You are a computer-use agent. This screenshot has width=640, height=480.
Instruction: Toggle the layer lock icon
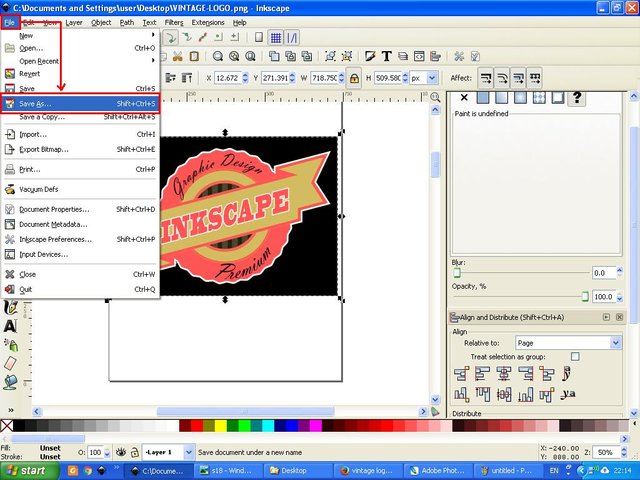pos(135,452)
